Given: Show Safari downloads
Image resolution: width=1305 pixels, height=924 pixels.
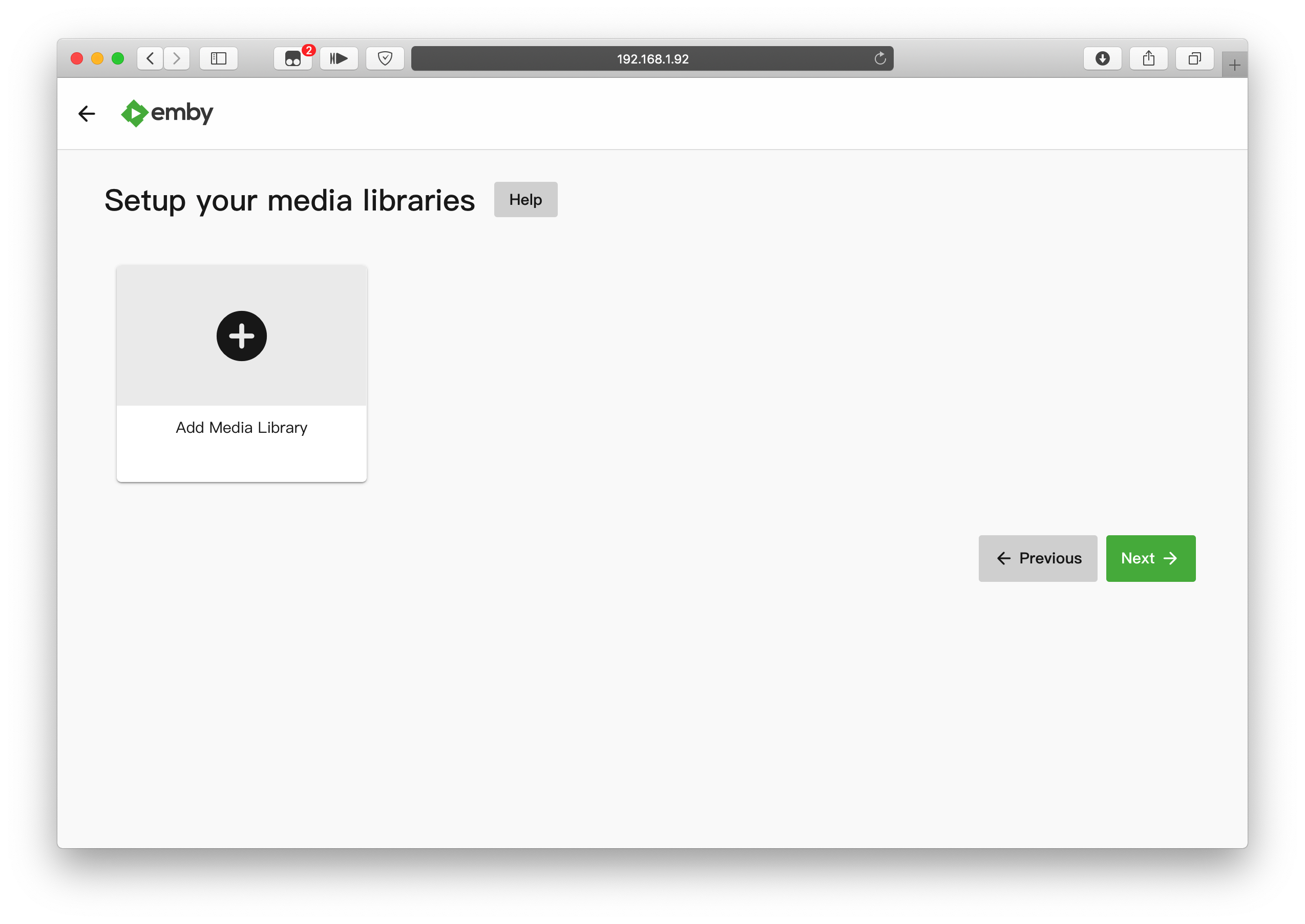Looking at the screenshot, I should (1102, 58).
